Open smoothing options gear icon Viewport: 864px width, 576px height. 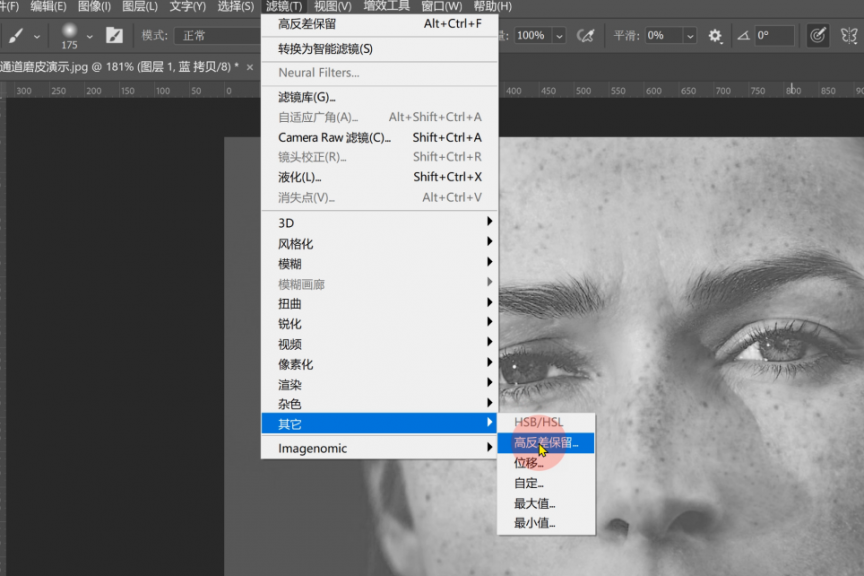click(x=715, y=35)
